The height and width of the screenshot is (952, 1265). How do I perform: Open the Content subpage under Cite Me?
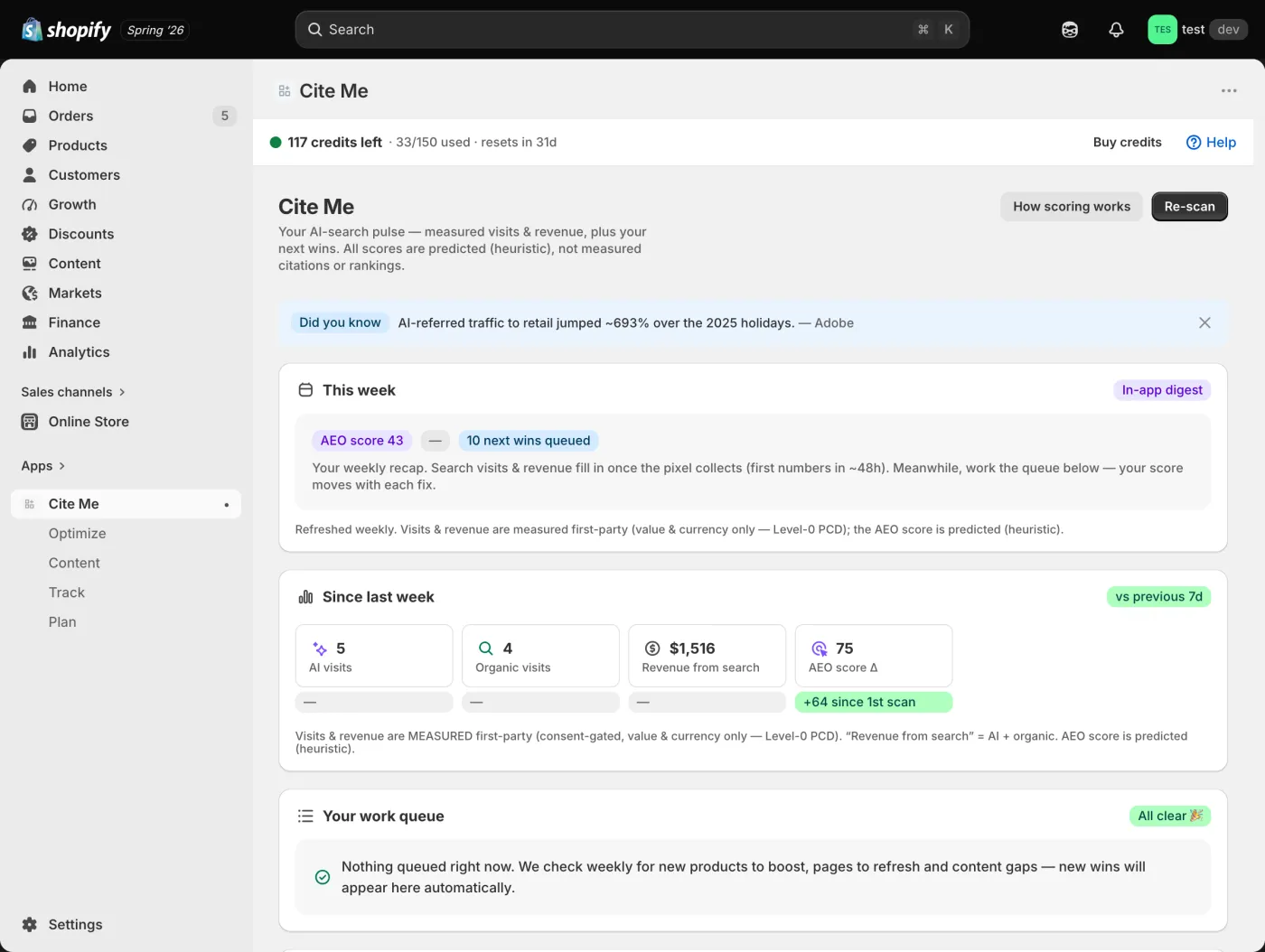tap(74, 564)
